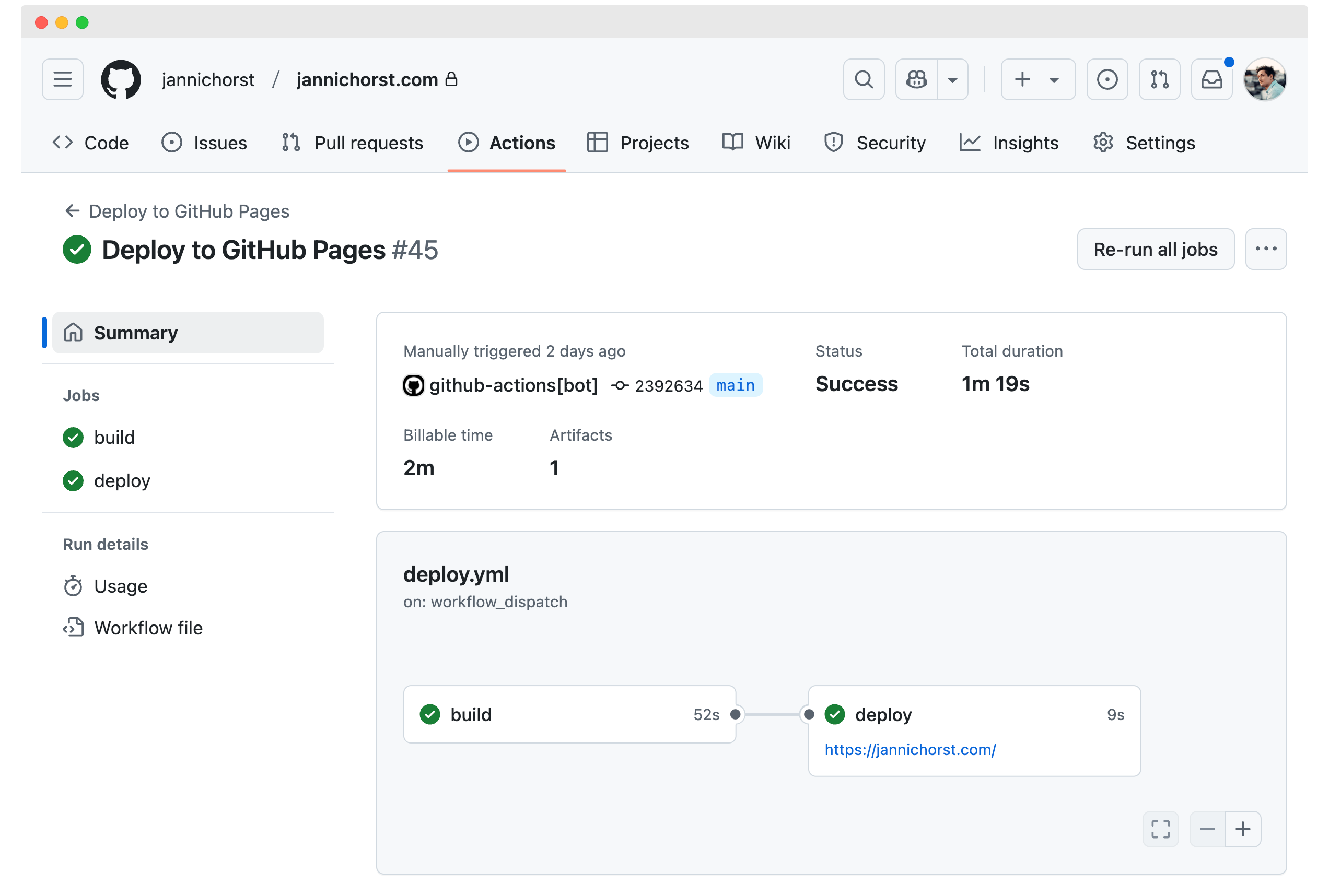
Task: Click the GitHub Octocat logo
Action: [121, 79]
